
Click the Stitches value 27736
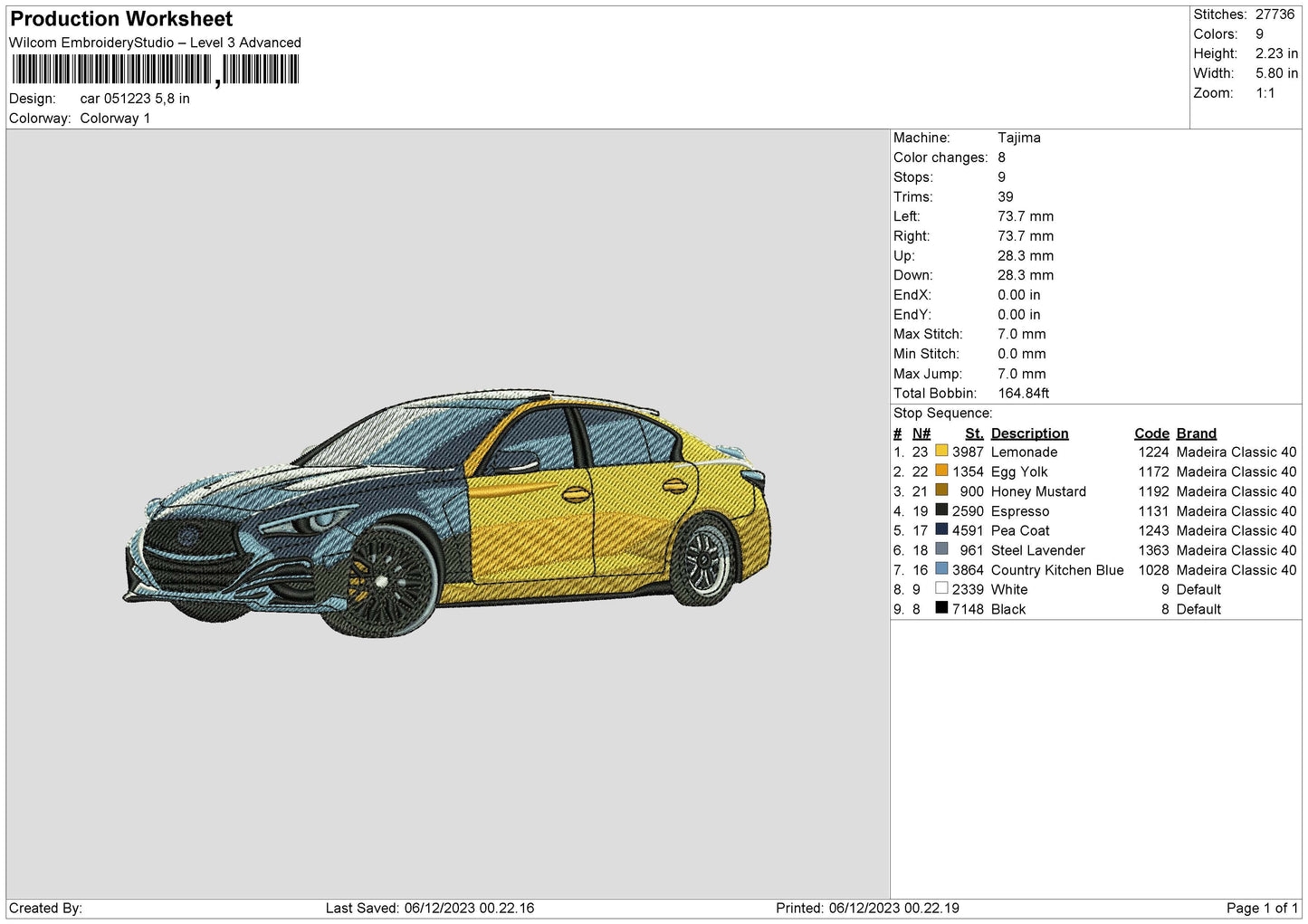[x=1275, y=14]
